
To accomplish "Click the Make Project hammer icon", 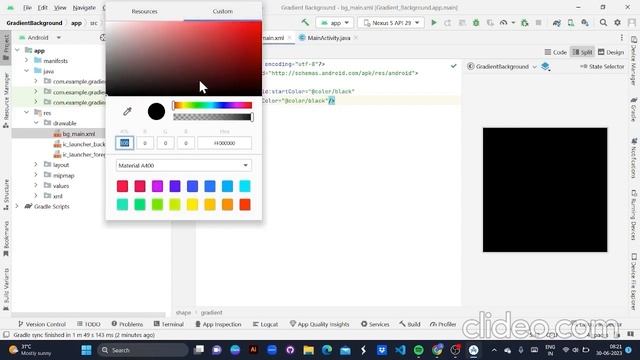I will tap(305, 22).
